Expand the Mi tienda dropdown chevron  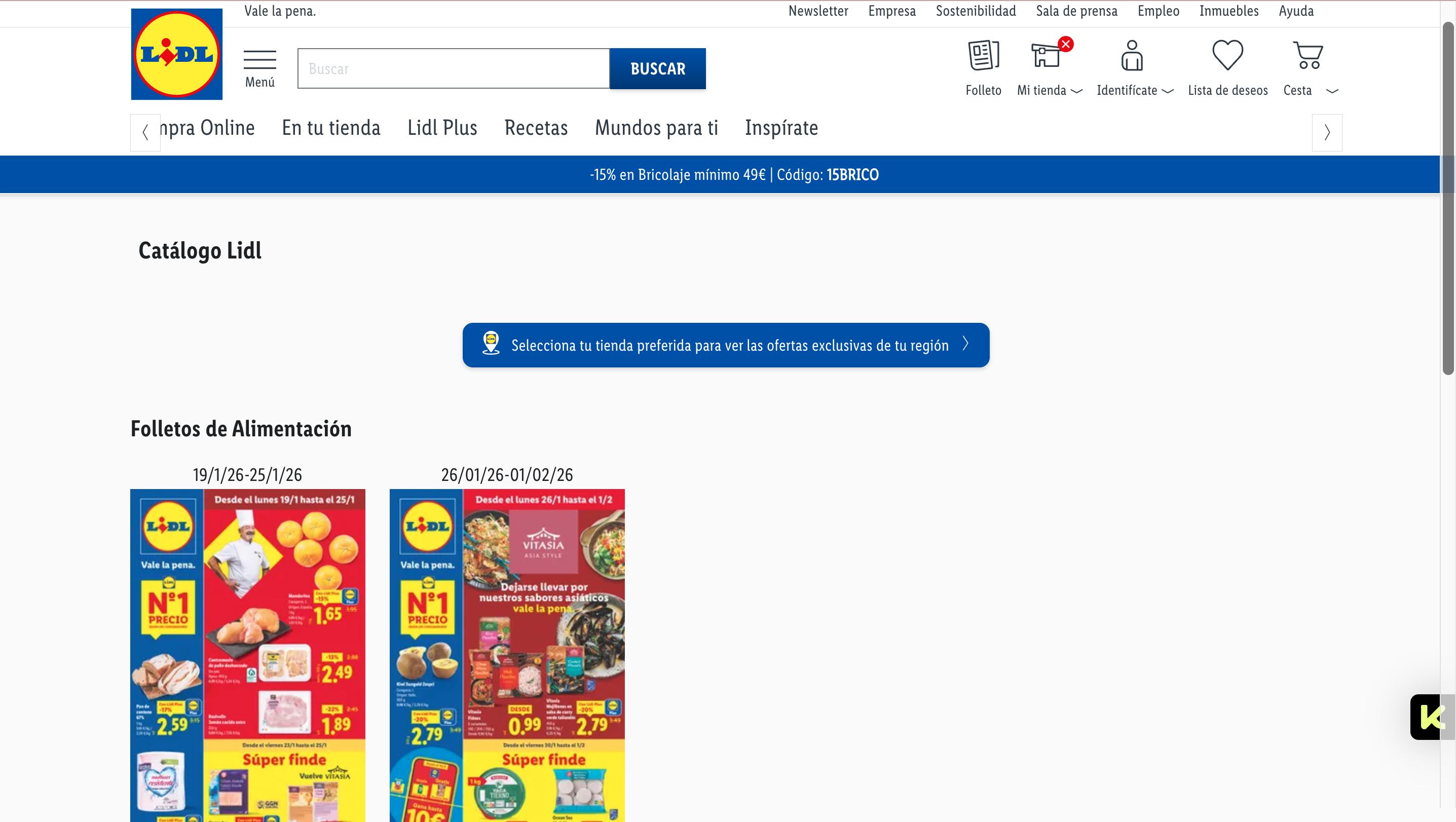1077,91
